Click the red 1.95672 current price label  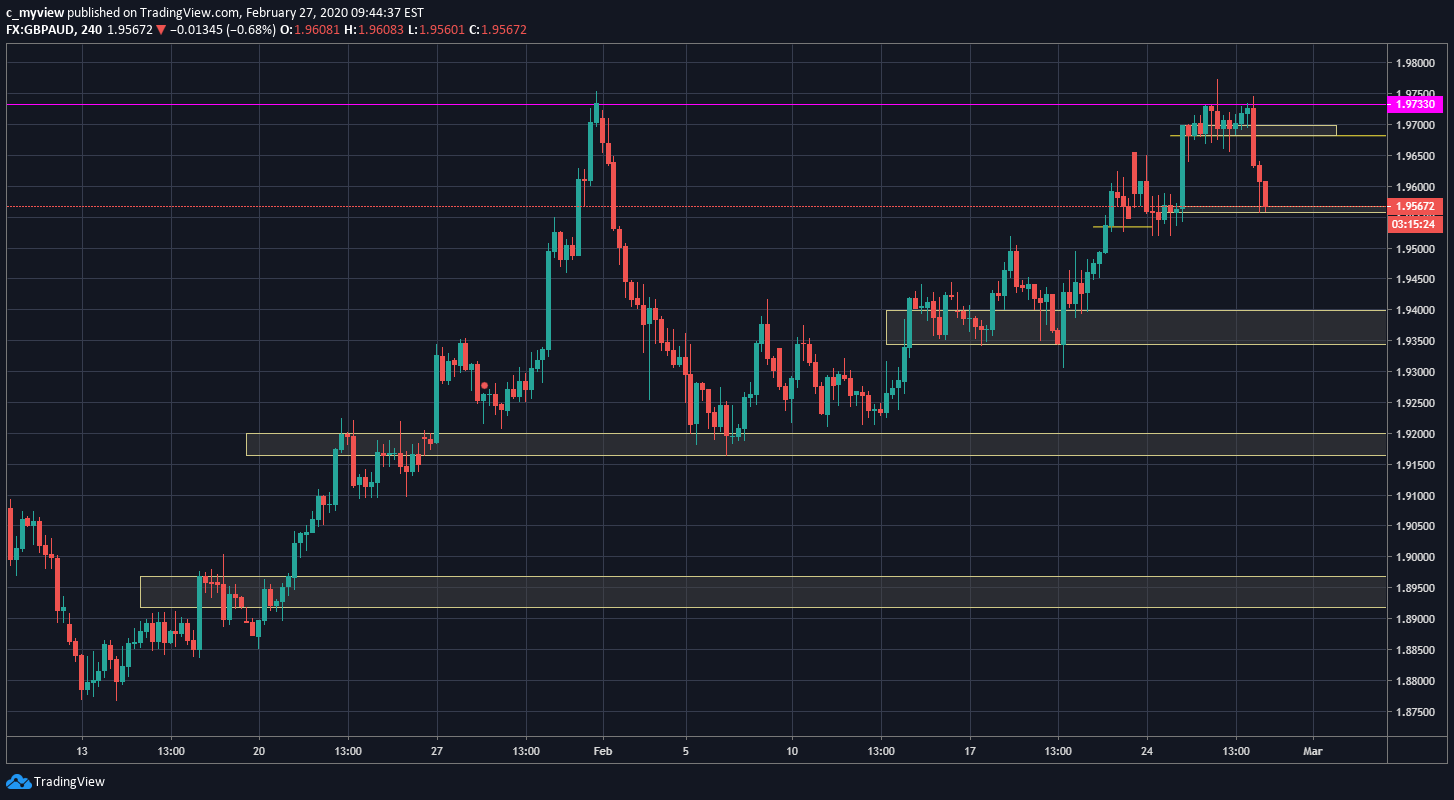[x=1415, y=207]
